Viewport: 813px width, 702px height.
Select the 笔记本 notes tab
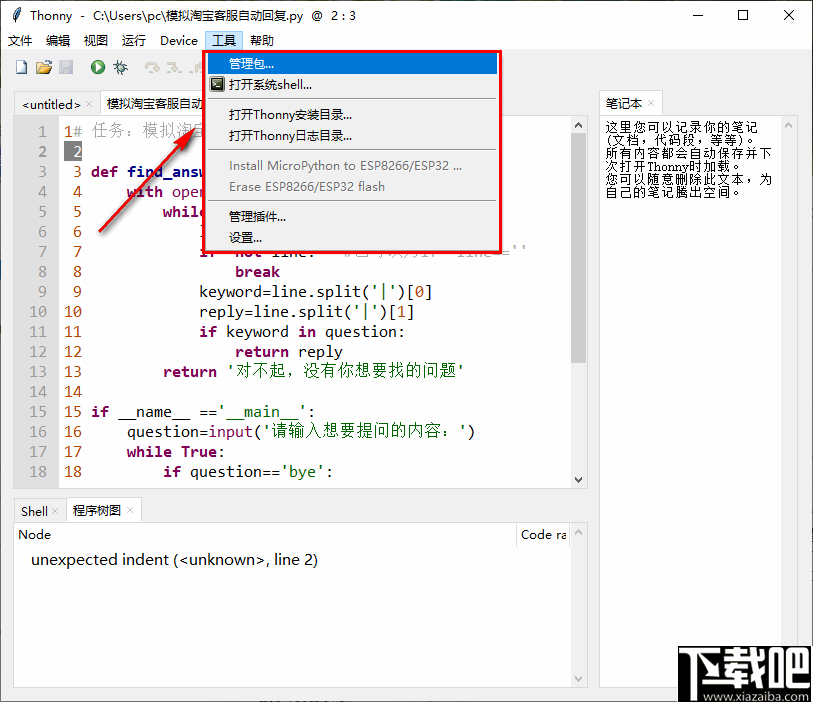click(x=626, y=102)
